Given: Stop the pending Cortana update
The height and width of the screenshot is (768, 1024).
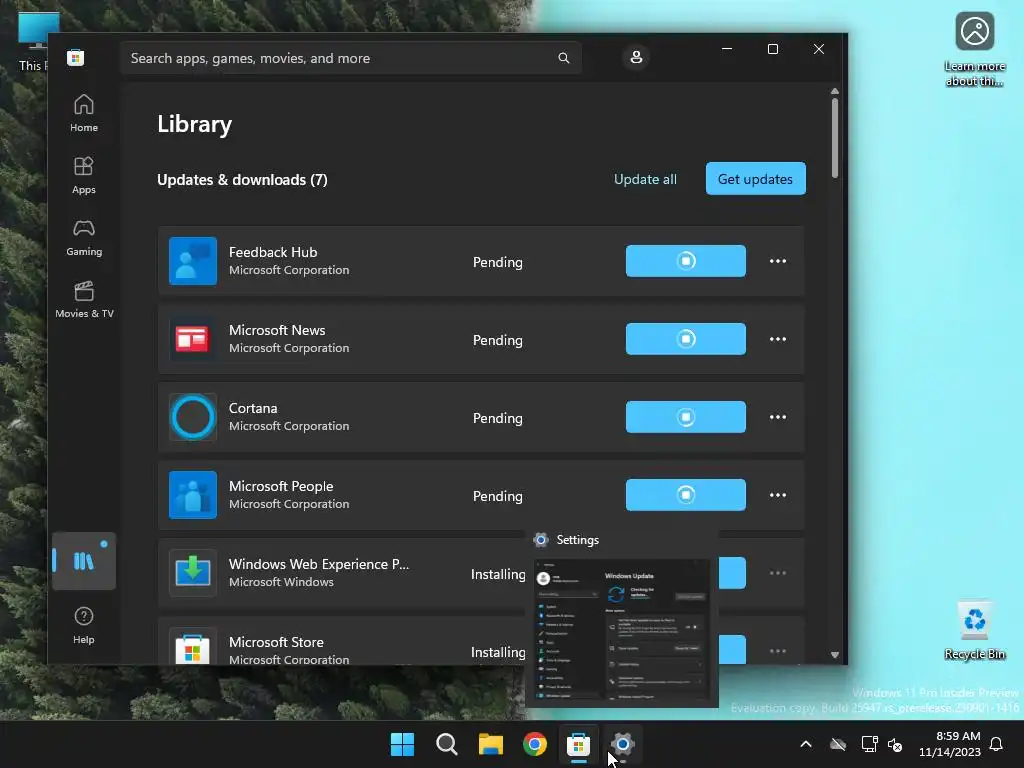Looking at the screenshot, I should click(686, 417).
